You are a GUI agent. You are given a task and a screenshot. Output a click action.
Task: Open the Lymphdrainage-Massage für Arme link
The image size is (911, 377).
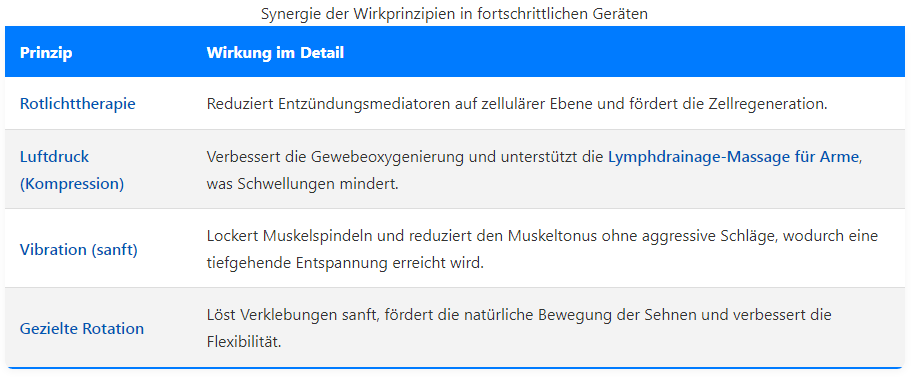coord(733,157)
